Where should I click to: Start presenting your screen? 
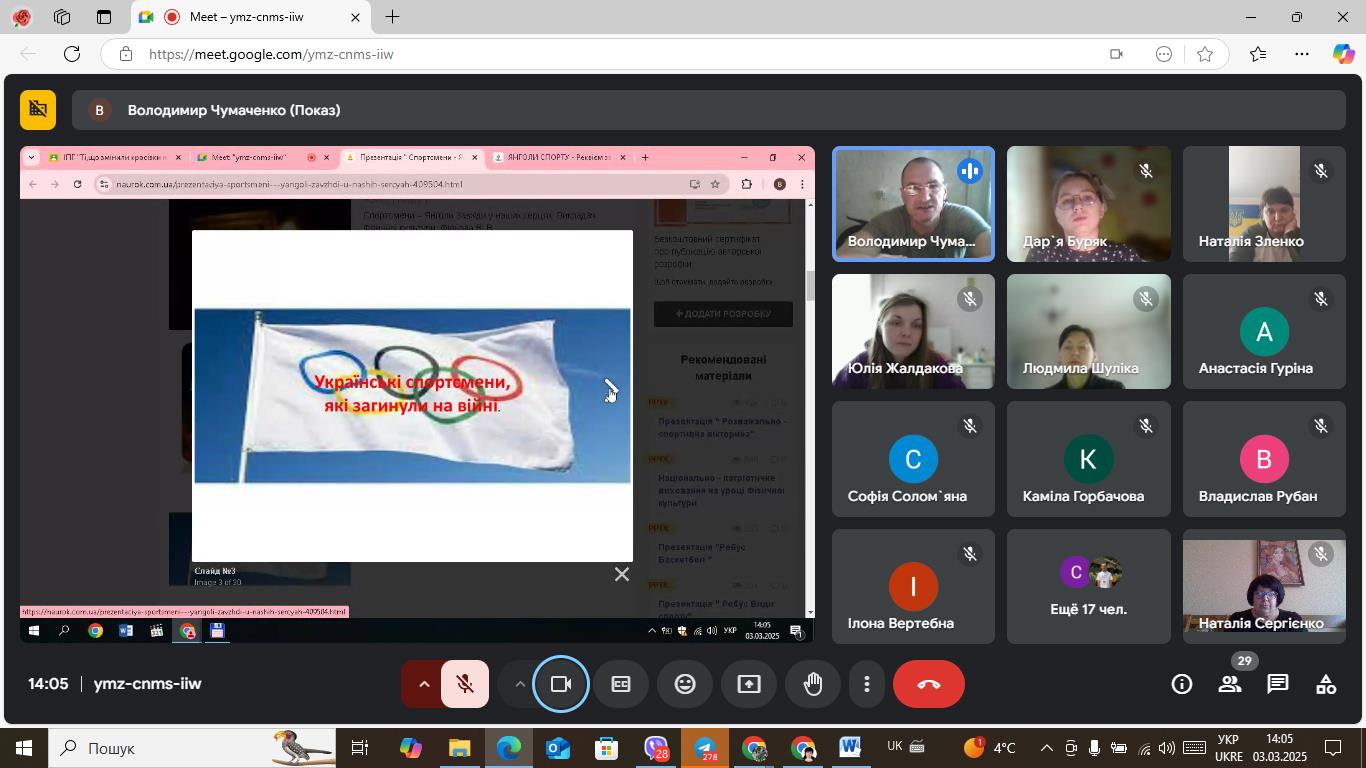(x=749, y=684)
